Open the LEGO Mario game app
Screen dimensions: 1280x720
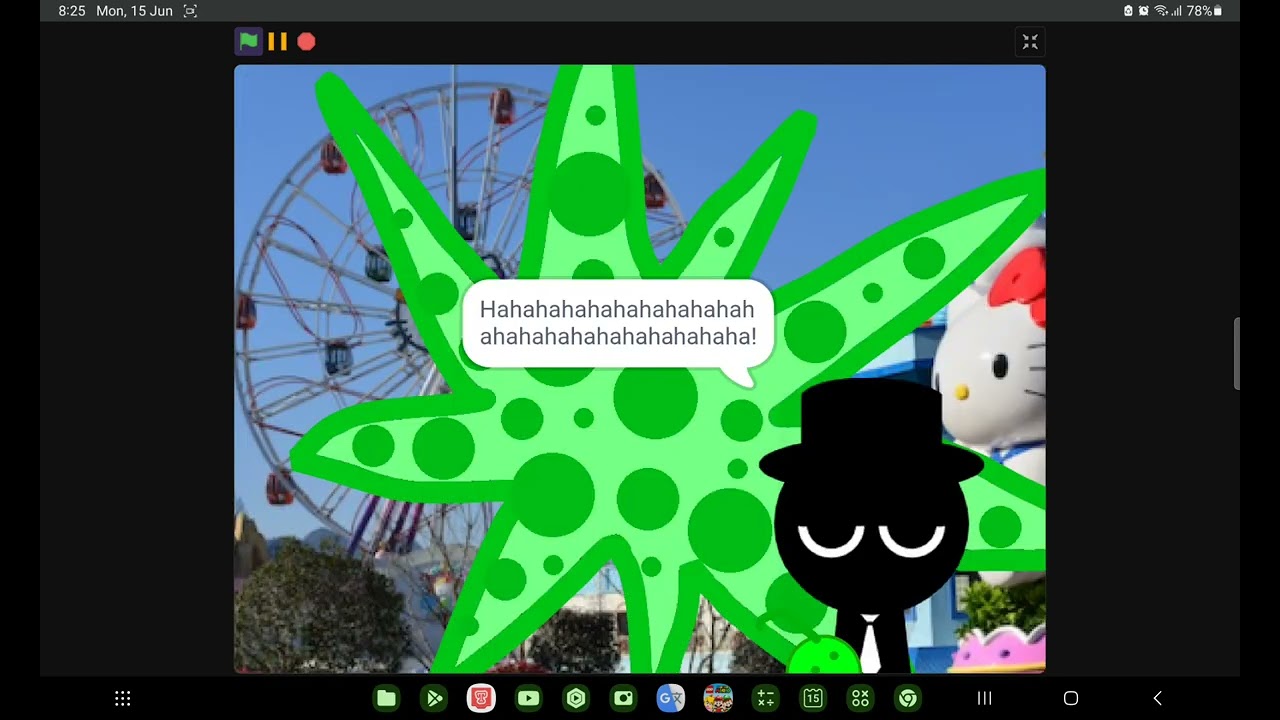pos(718,698)
